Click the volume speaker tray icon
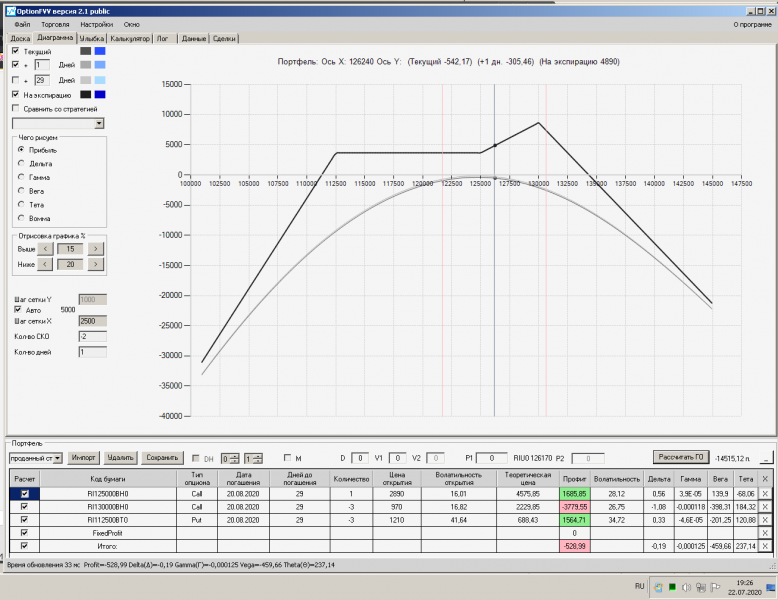This screenshot has height=600, width=778. tap(686, 588)
